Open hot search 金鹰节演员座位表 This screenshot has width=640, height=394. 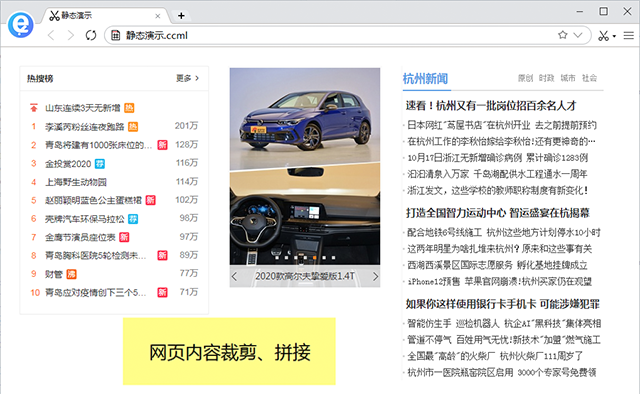coord(80,237)
